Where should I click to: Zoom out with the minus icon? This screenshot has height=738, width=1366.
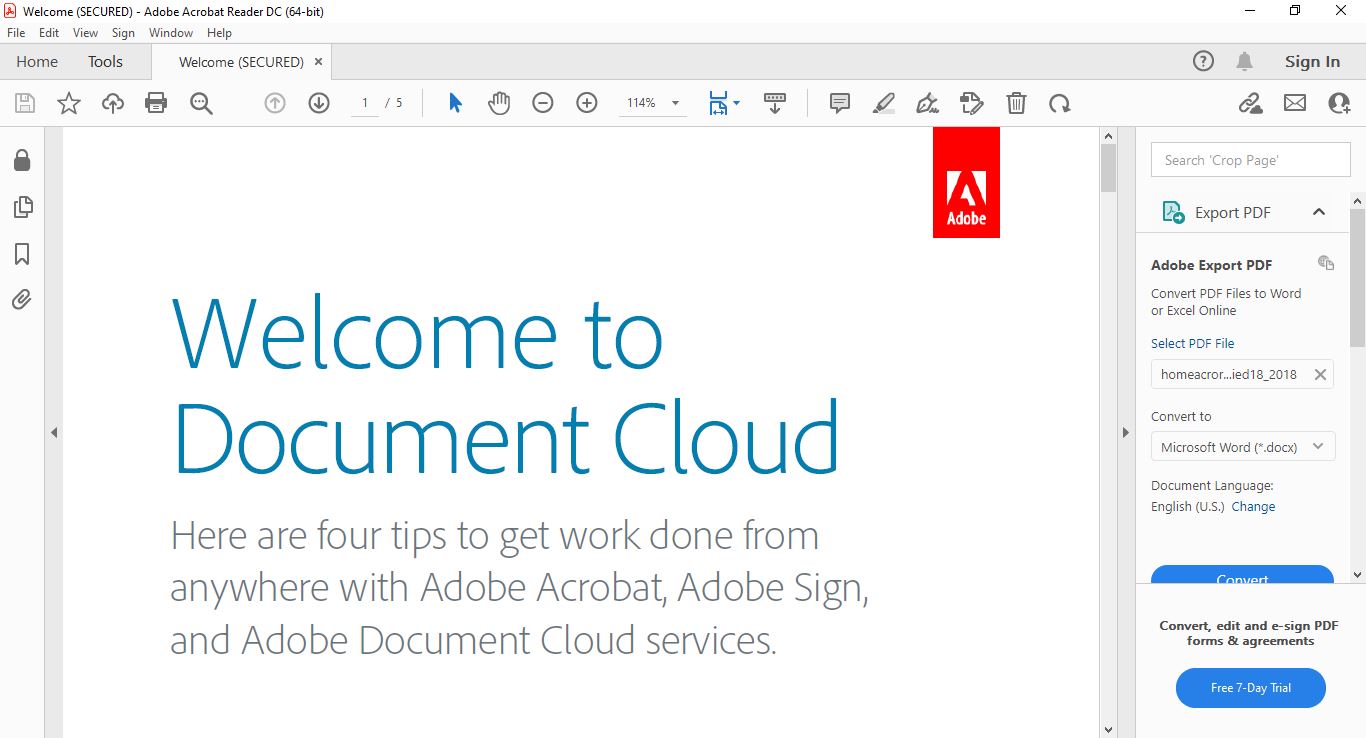(543, 103)
